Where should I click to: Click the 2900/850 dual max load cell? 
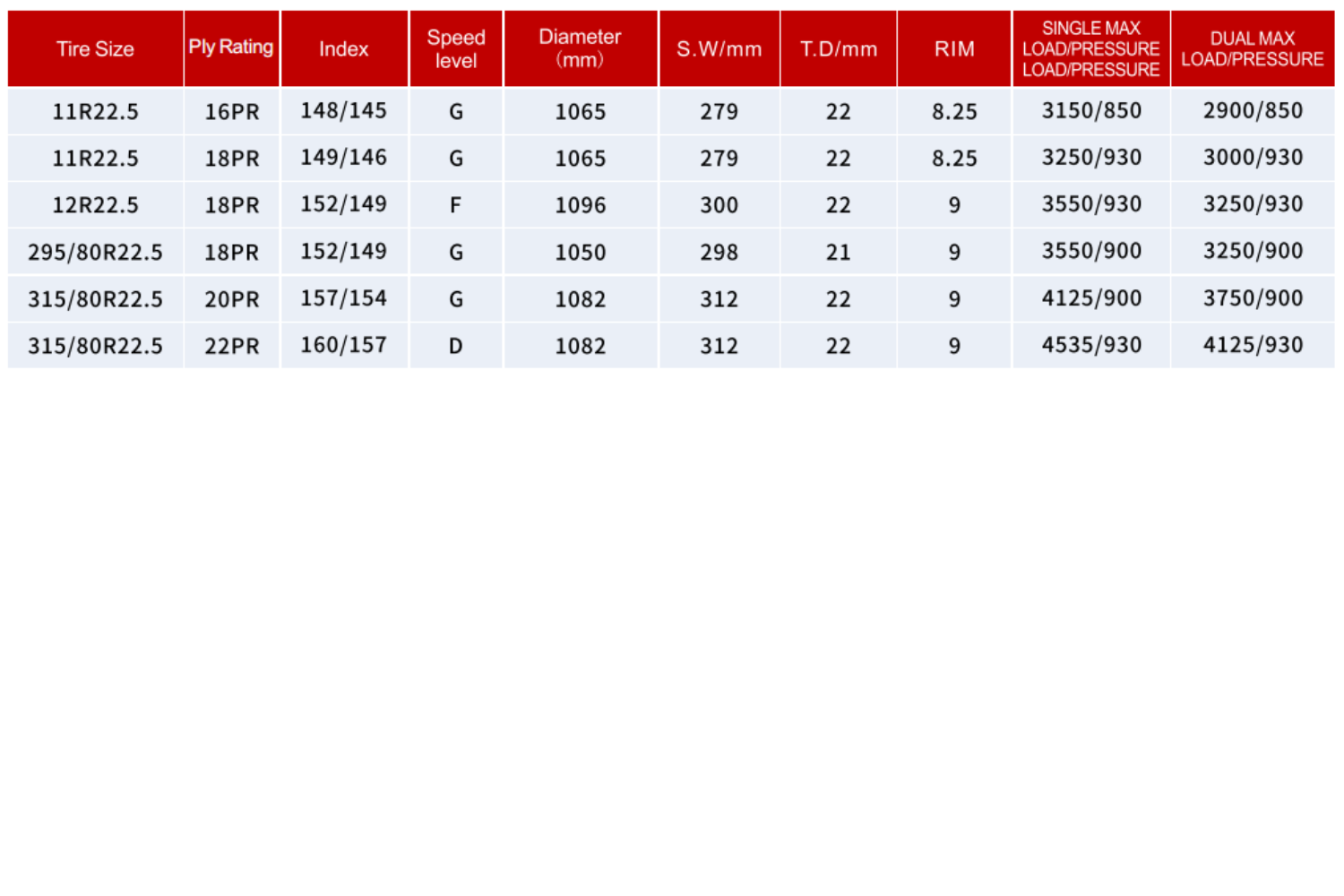[1252, 111]
